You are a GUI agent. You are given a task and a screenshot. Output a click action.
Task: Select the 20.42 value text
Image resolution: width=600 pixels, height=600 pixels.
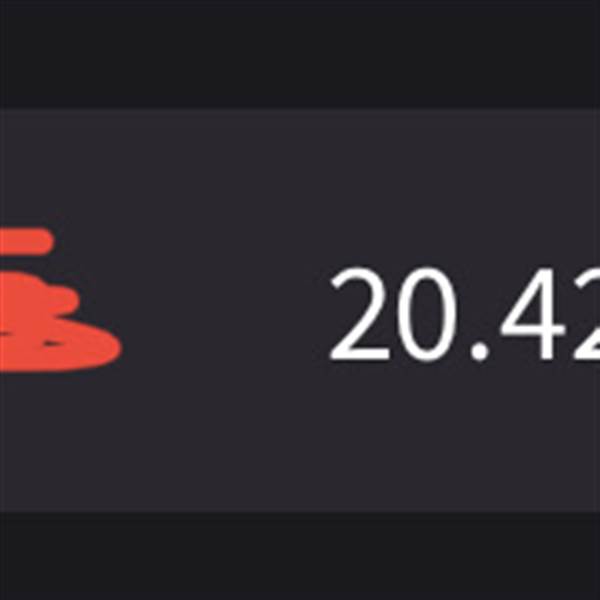[465, 314]
